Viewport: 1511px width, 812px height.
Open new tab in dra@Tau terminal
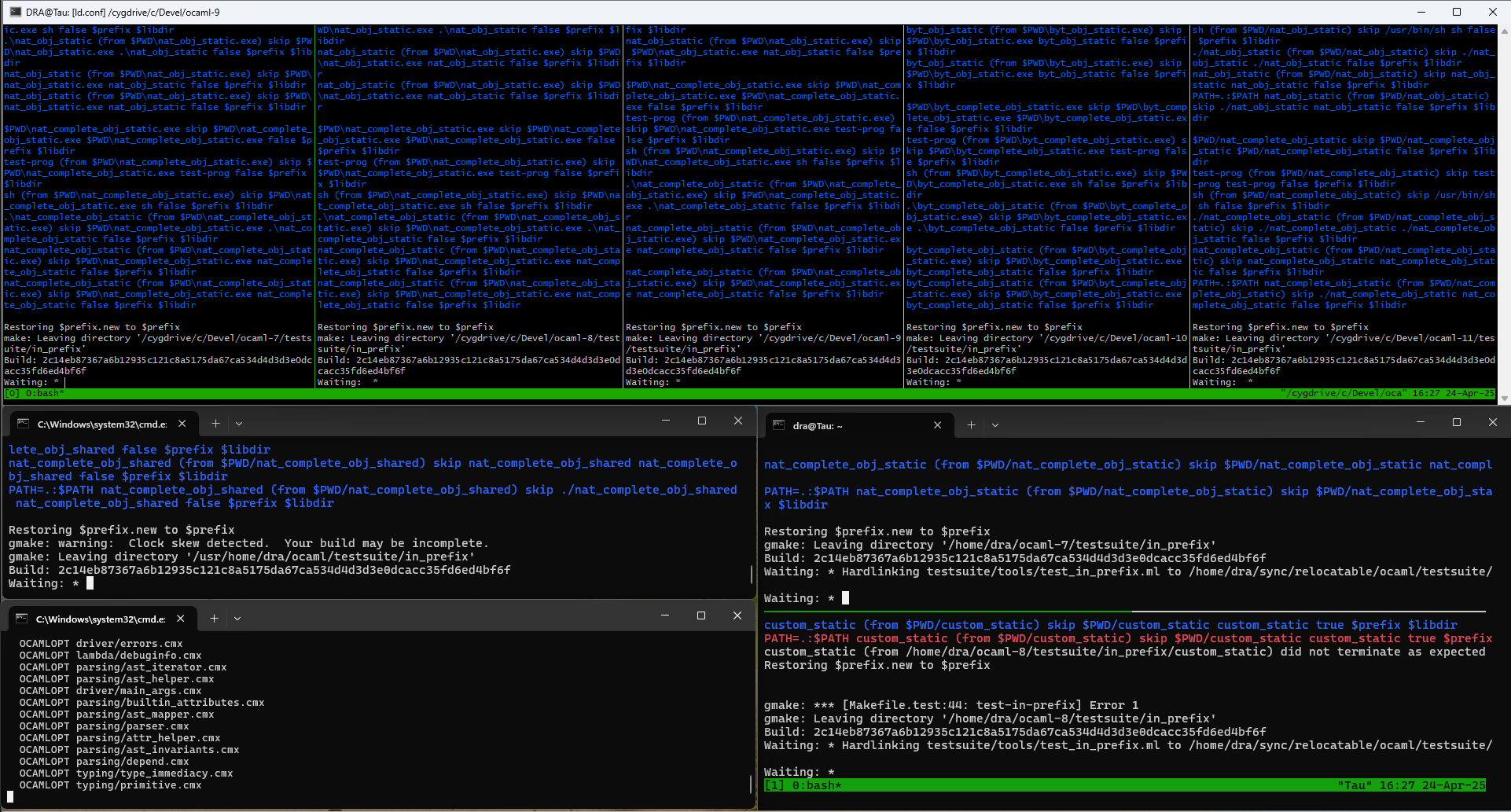click(x=971, y=424)
